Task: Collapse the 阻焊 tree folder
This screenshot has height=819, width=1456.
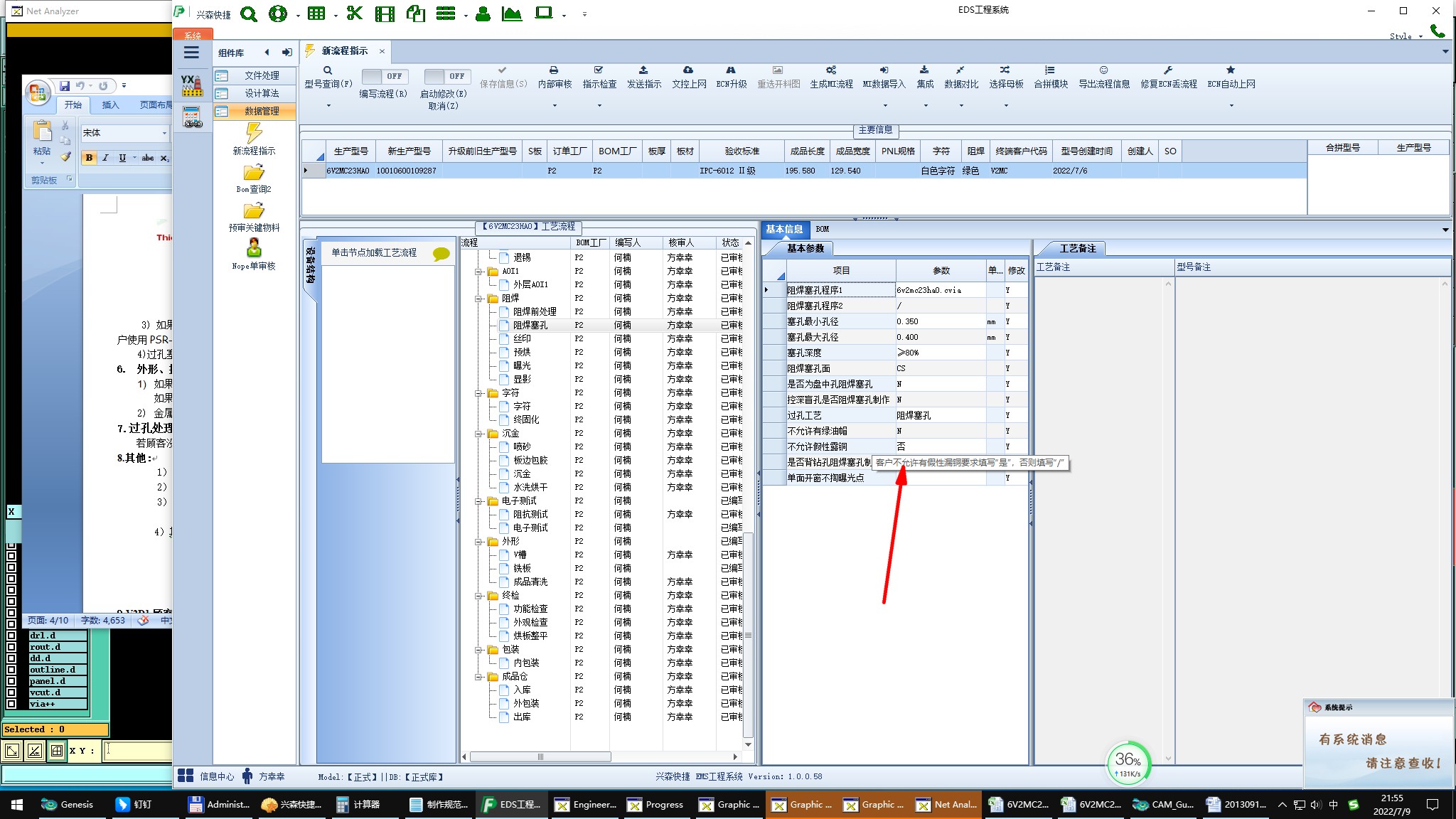Action: tap(479, 299)
